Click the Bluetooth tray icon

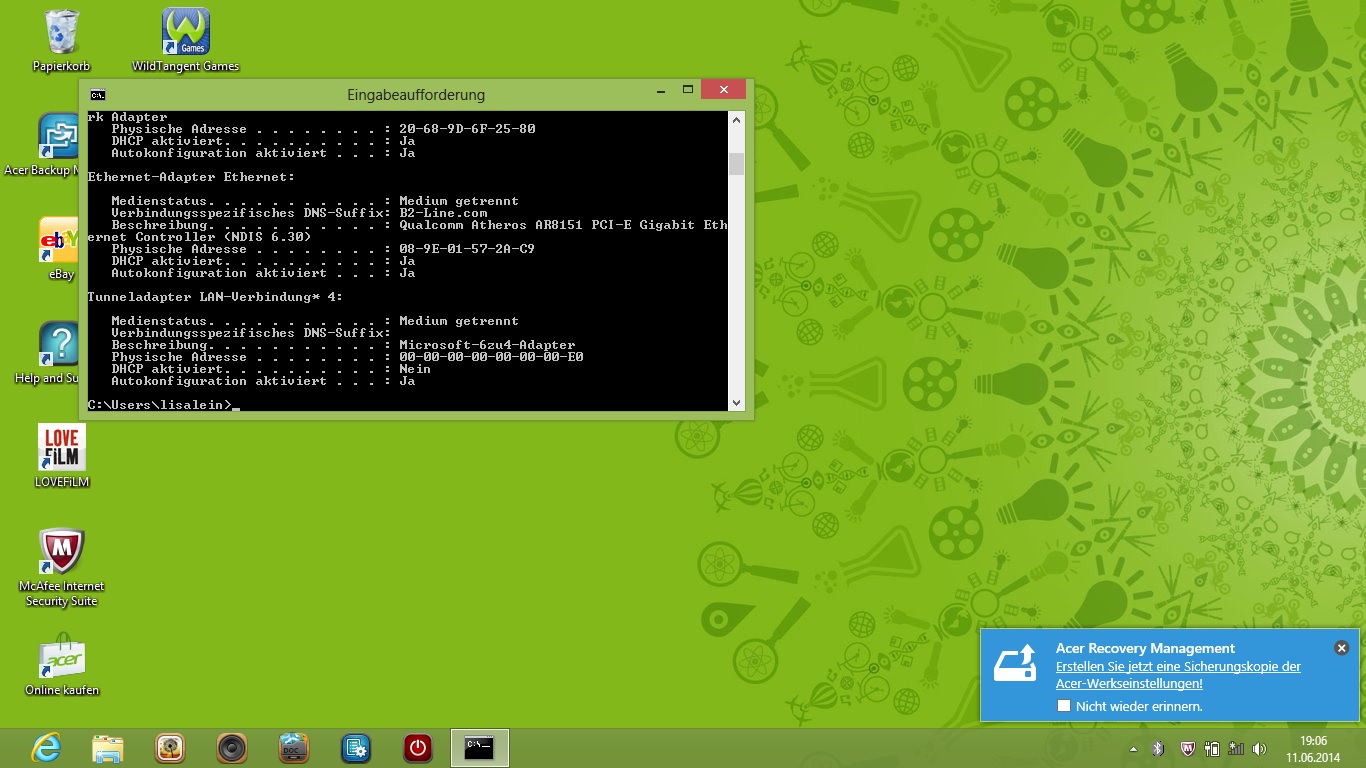pyautogui.click(x=1159, y=748)
